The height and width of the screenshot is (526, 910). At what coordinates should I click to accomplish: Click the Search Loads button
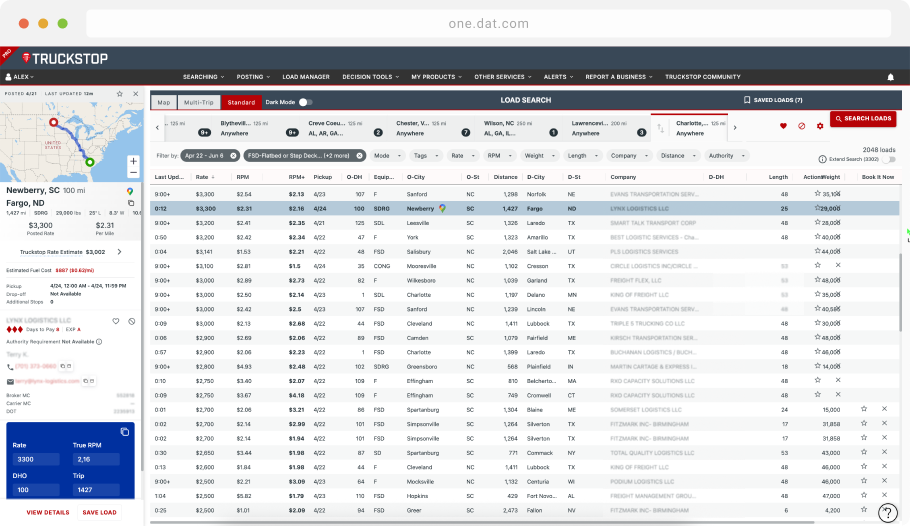(862, 119)
